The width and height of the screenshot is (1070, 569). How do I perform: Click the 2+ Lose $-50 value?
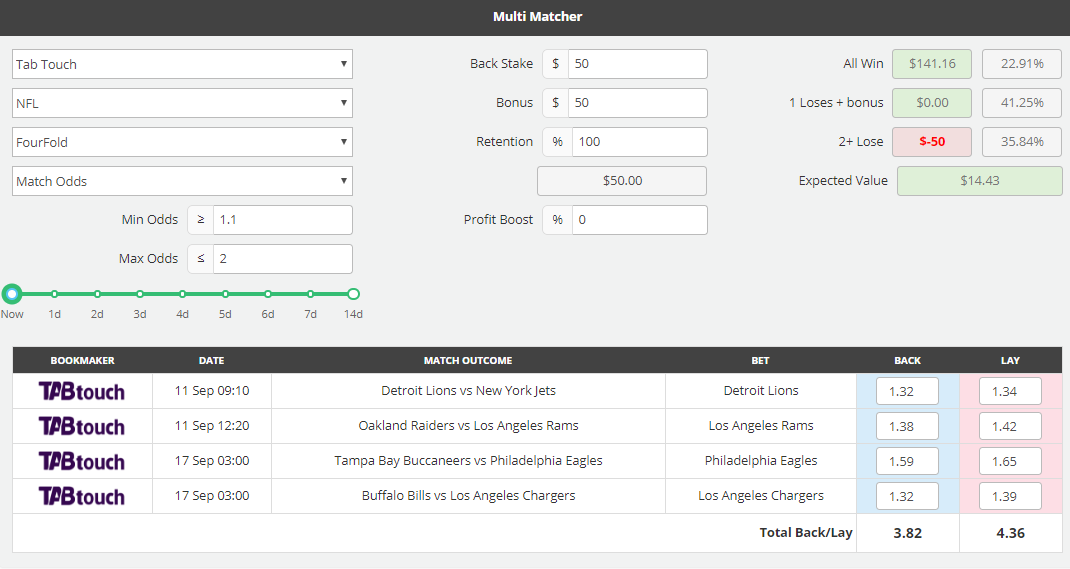932,141
